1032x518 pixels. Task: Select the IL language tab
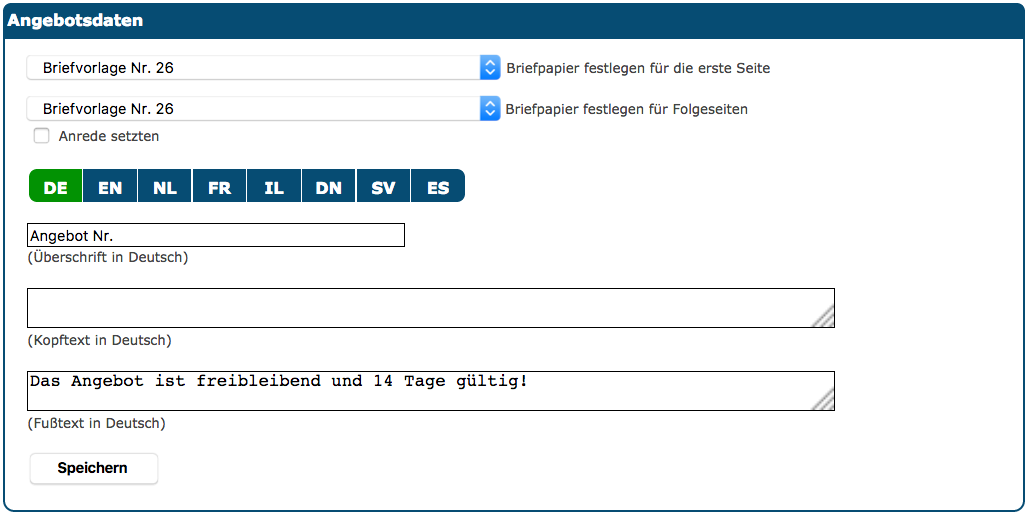[x=274, y=187]
